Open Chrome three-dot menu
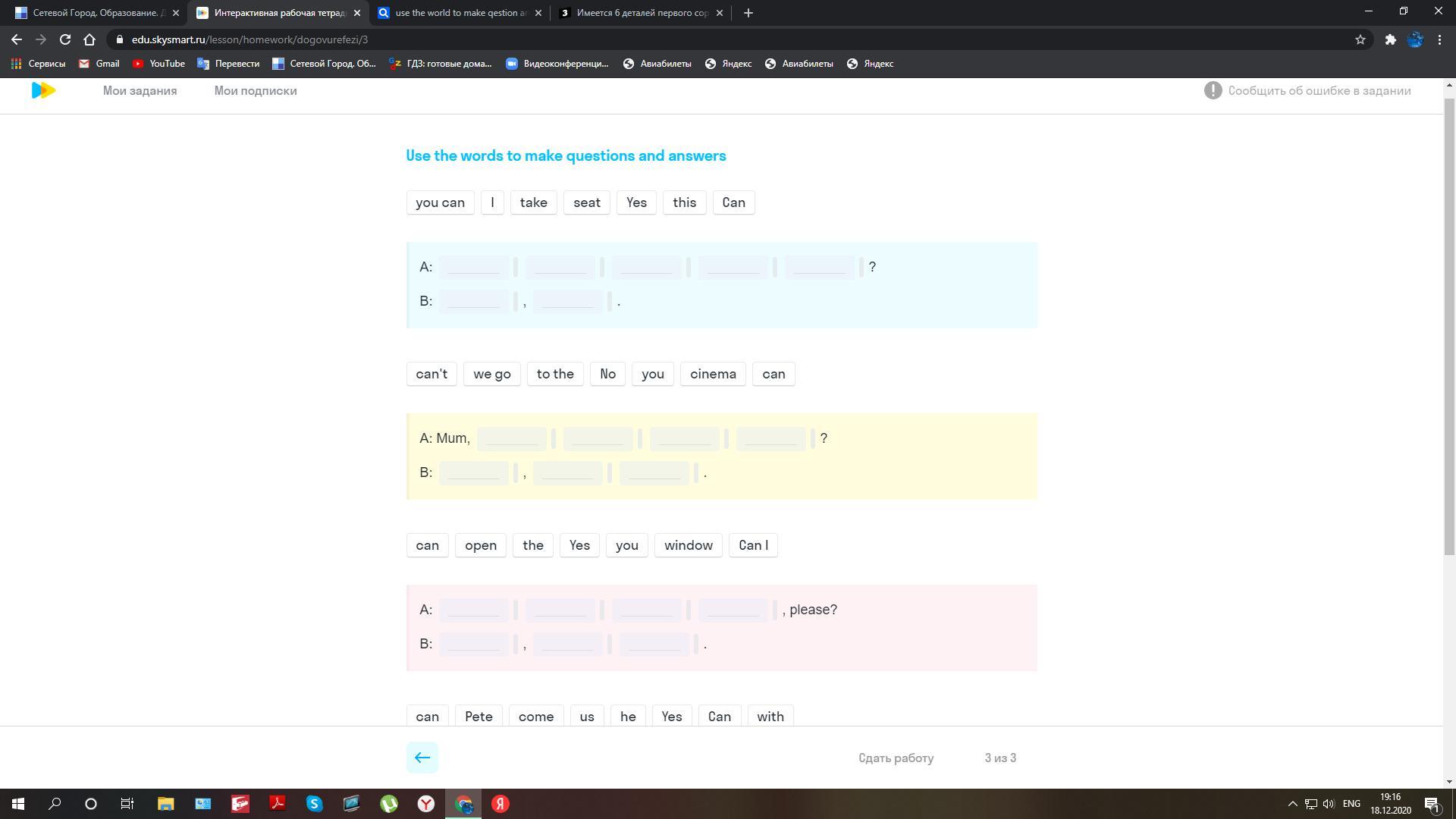 tap(1439, 39)
